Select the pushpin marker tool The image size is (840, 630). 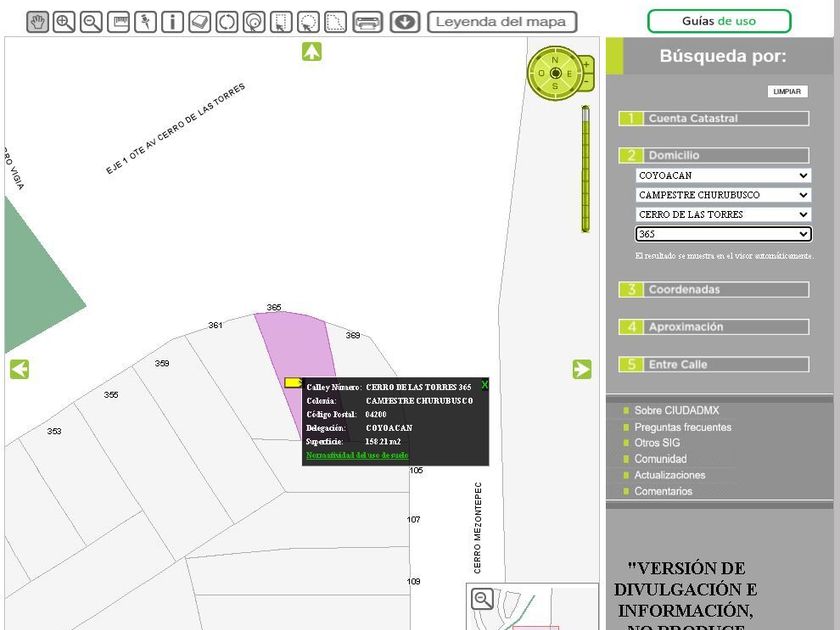click(x=145, y=22)
